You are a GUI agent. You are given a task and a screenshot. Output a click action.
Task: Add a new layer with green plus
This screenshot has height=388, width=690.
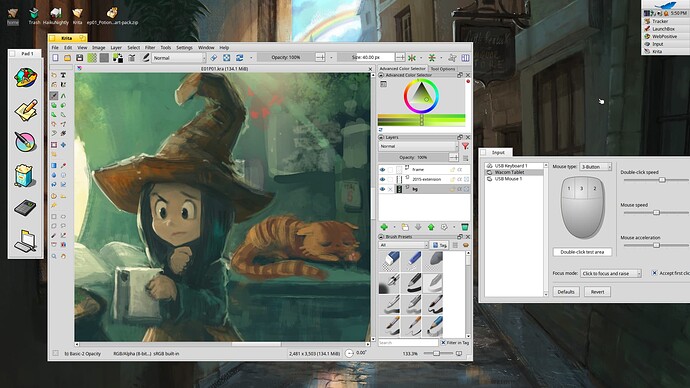[x=384, y=227]
